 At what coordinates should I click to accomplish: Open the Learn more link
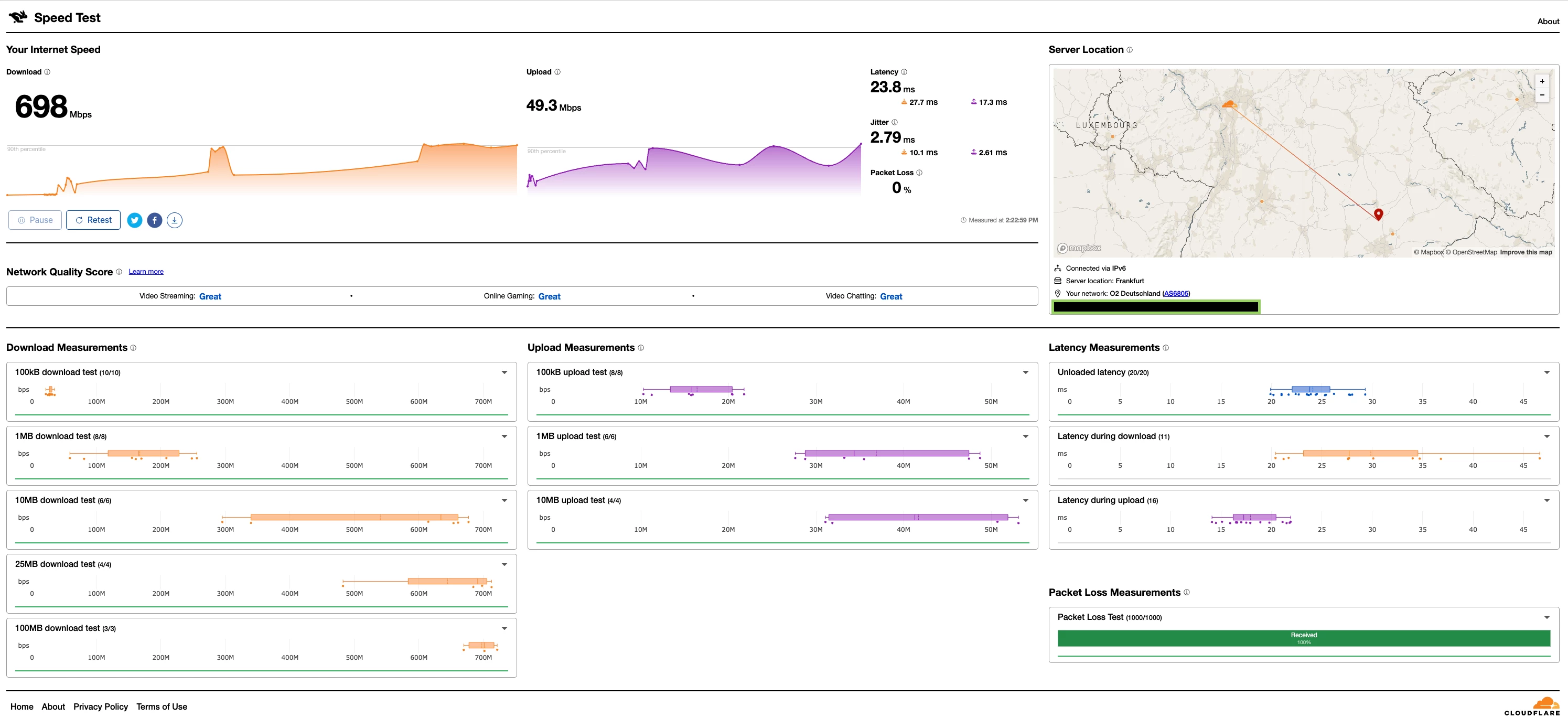(x=146, y=272)
